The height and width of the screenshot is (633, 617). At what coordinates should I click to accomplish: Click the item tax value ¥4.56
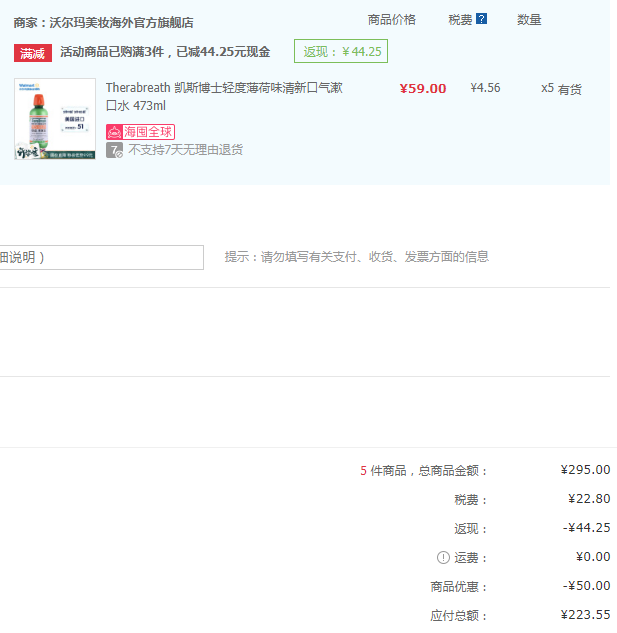(485, 88)
